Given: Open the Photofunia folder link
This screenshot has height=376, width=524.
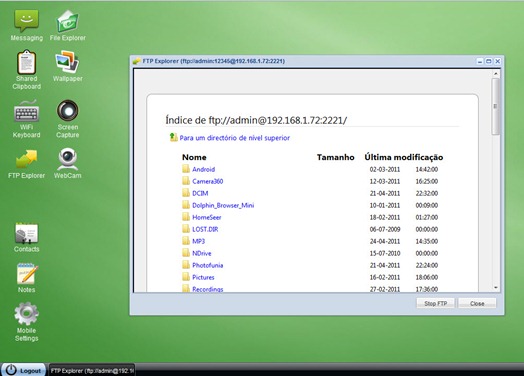Looking at the screenshot, I should (208, 265).
